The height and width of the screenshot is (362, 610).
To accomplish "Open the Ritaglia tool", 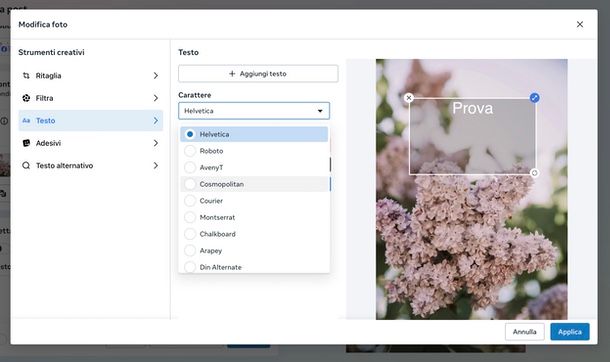I will click(91, 75).
